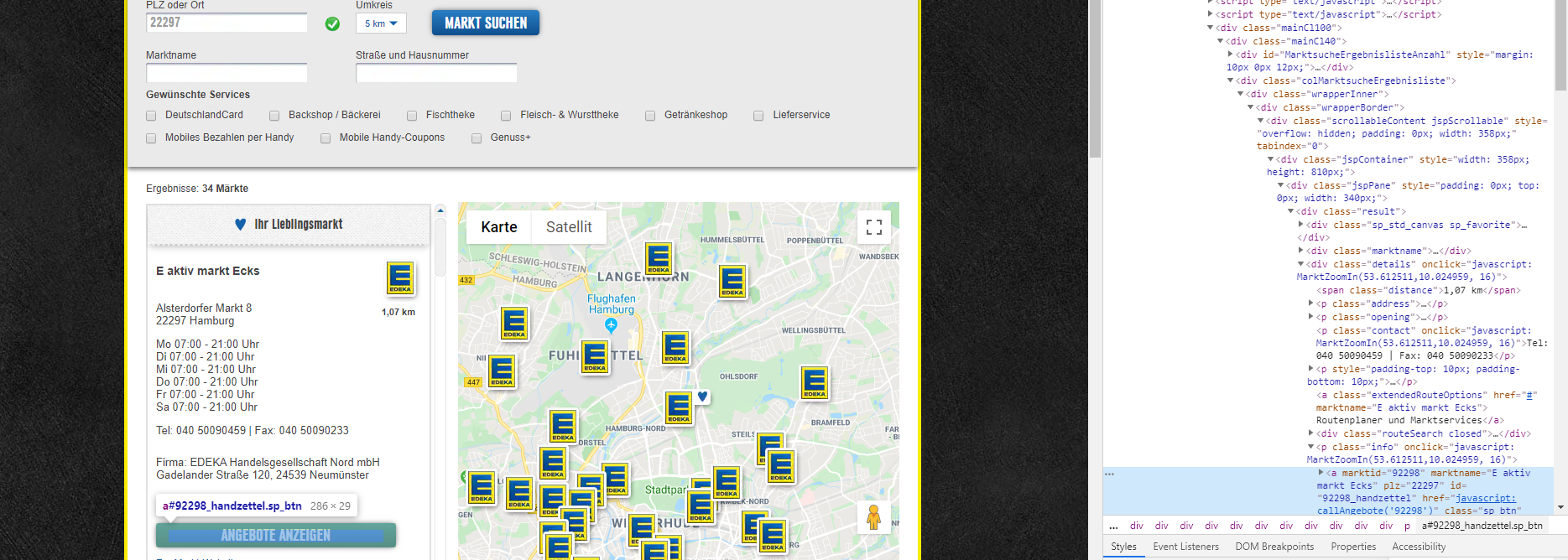Collapse the div class="details" node
The height and width of the screenshot is (560, 1568).
pos(1301,264)
